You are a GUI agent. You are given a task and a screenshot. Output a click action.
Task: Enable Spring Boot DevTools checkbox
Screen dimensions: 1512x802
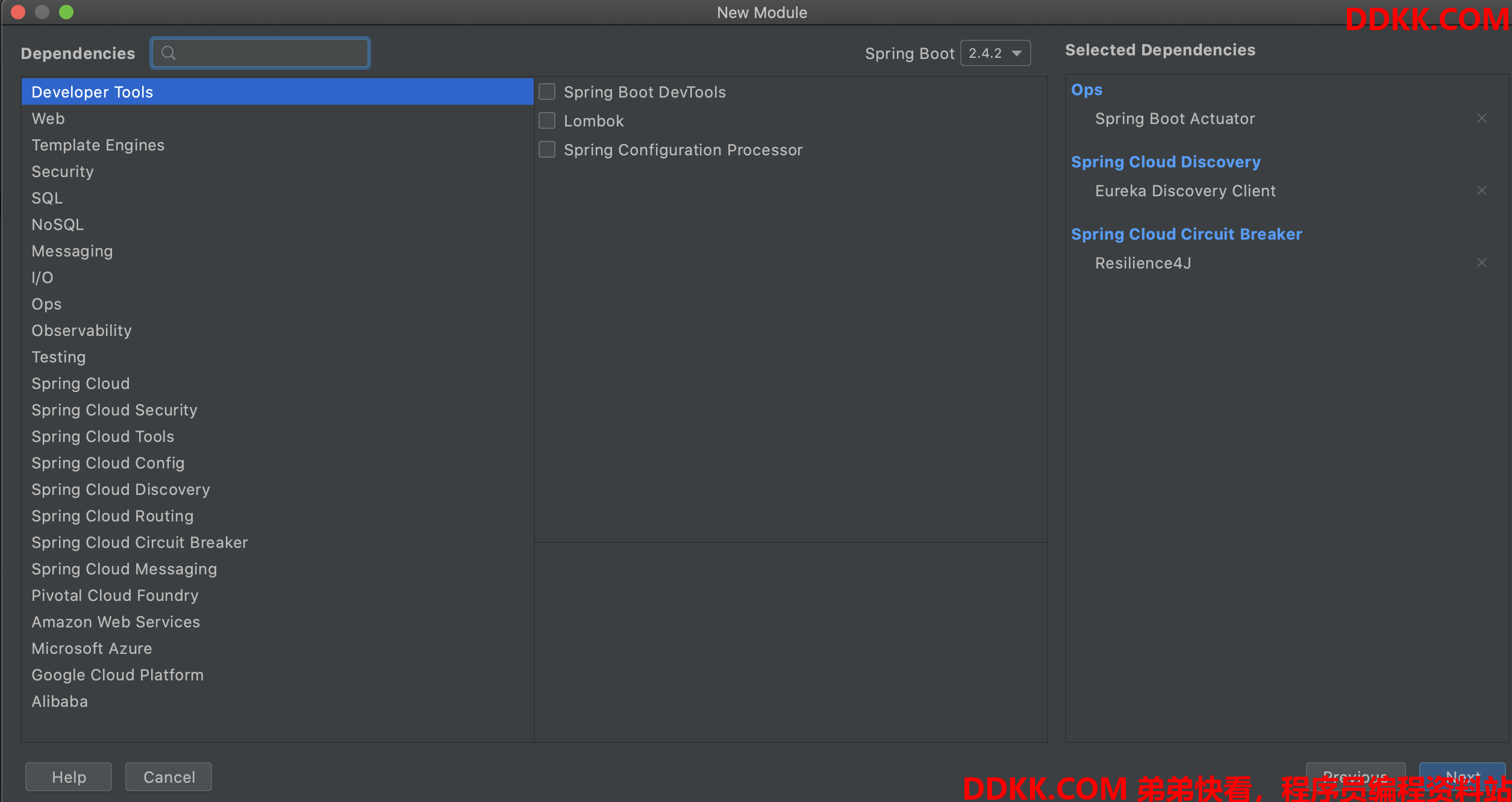pos(547,92)
